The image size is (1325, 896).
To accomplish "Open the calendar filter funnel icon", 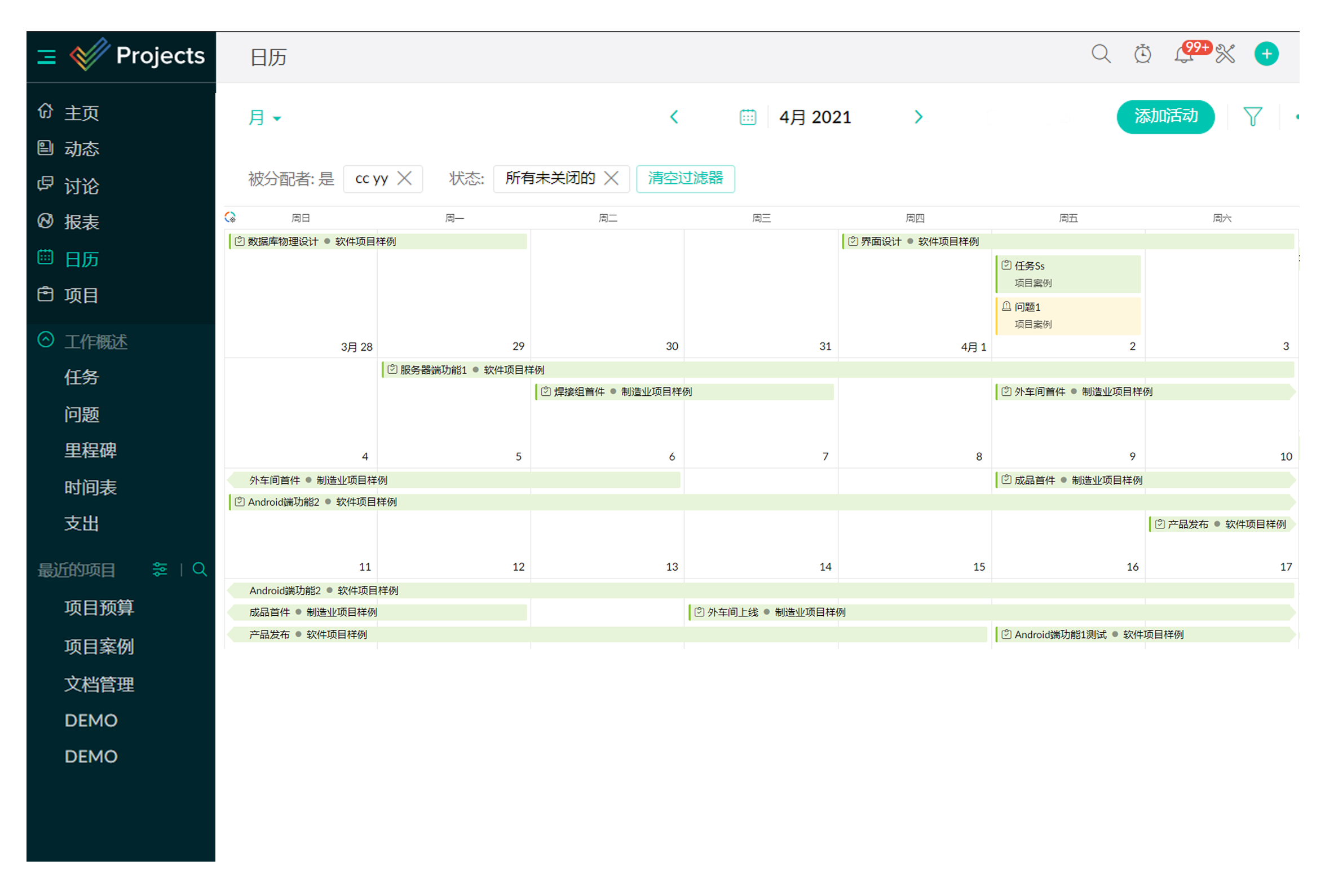I will (x=1252, y=117).
